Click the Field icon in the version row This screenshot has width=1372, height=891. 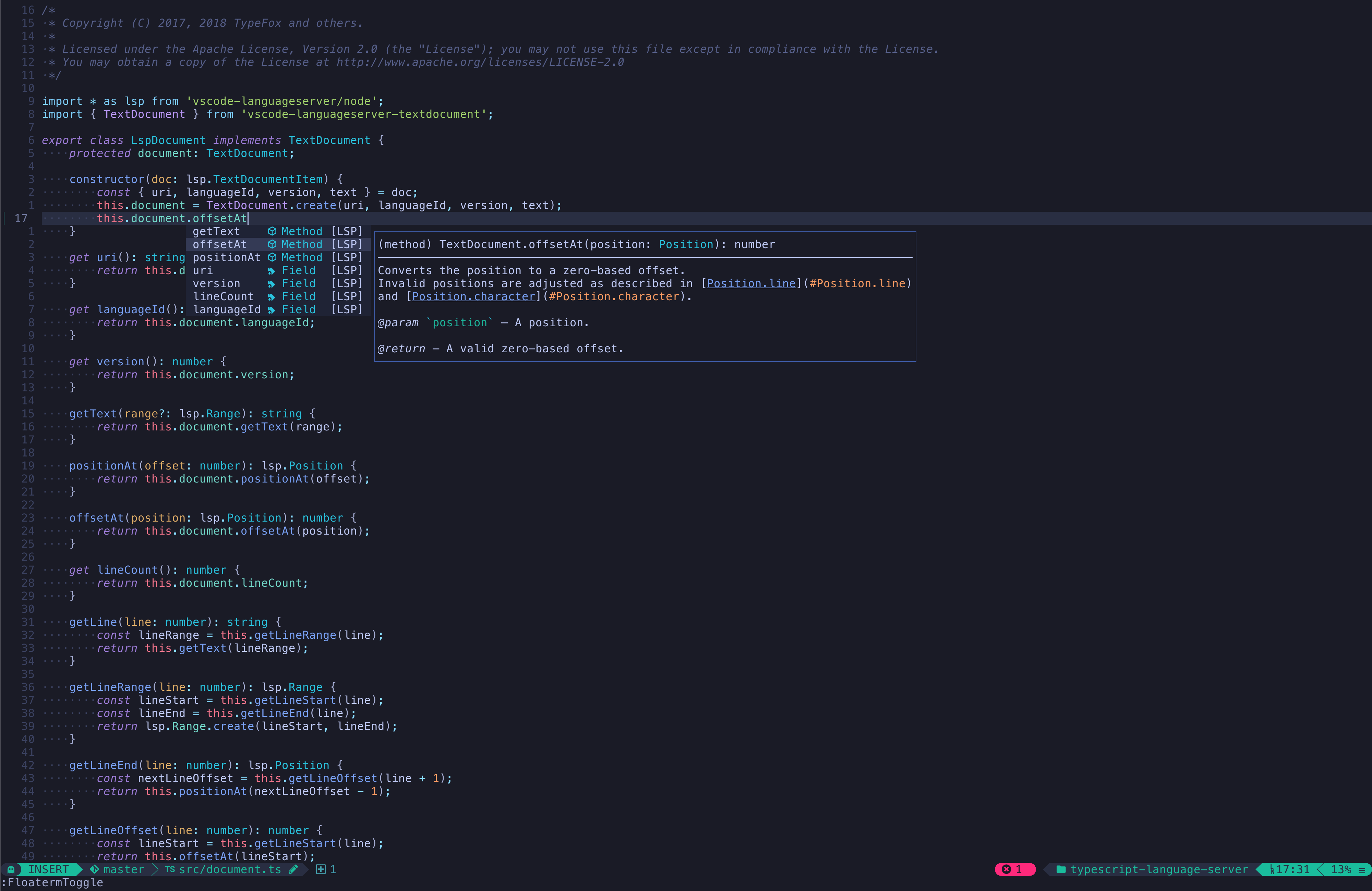[271, 283]
